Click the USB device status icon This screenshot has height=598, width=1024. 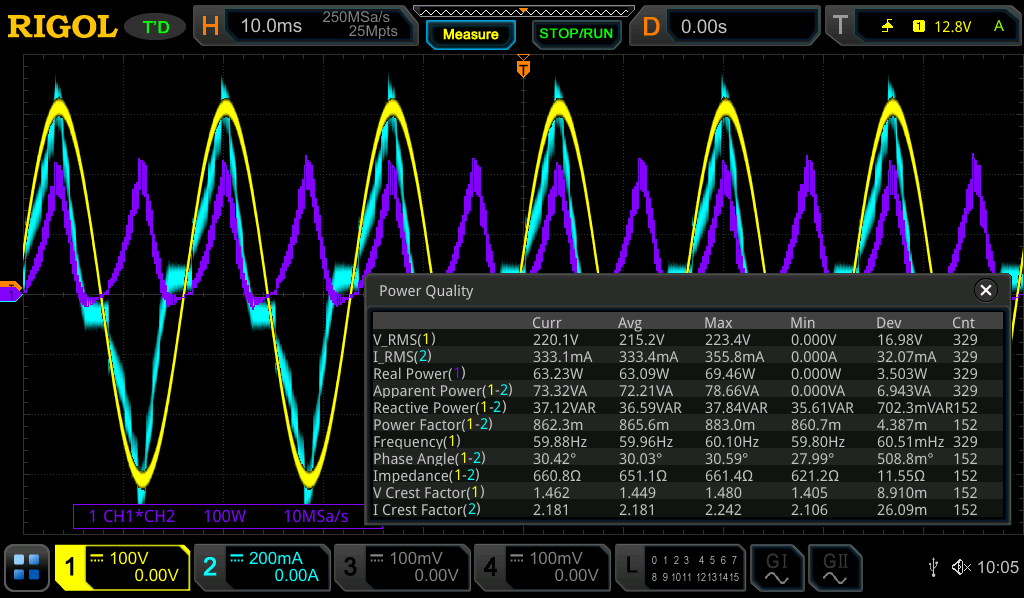click(x=933, y=567)
